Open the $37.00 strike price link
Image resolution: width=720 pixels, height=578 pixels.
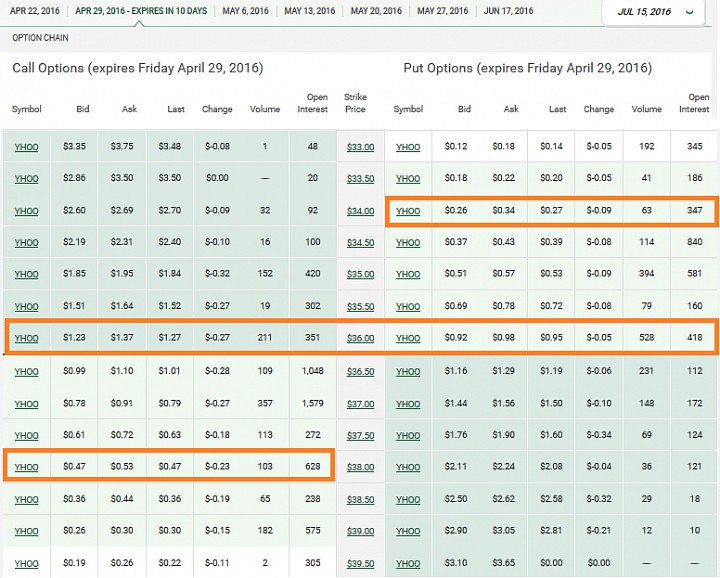(360, 404)
